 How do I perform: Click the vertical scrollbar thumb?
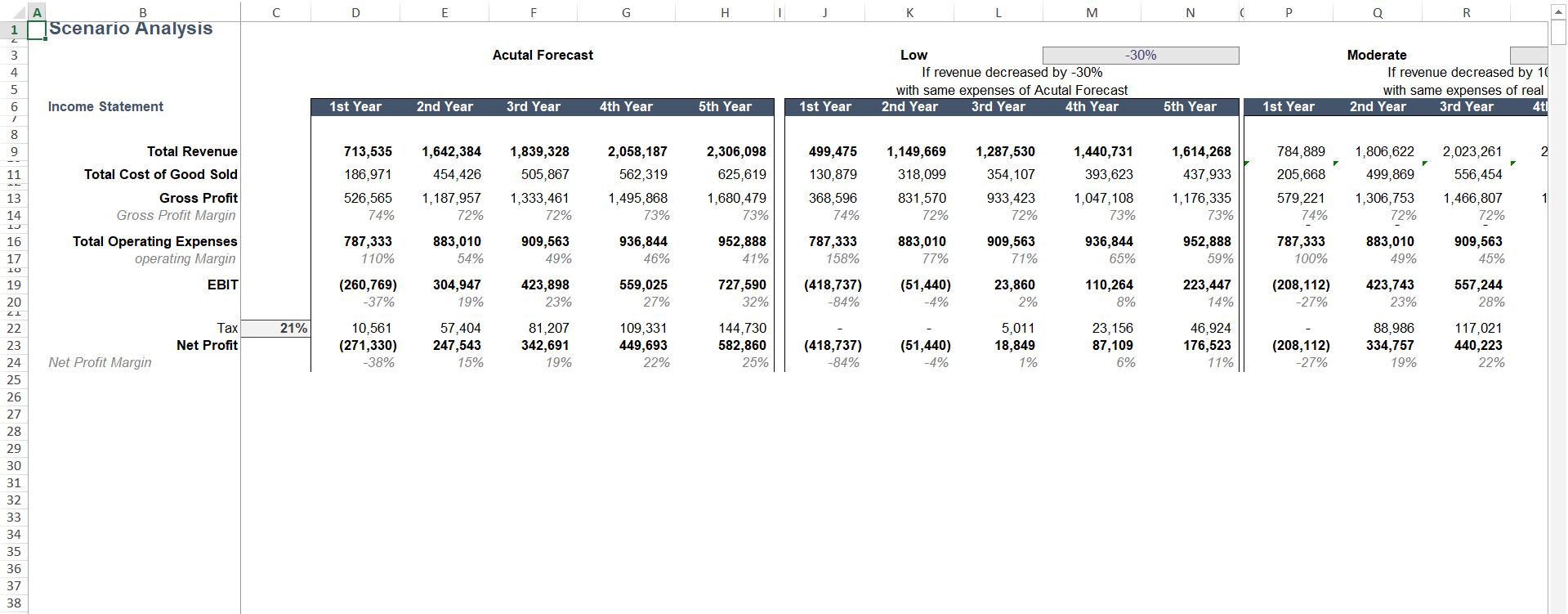click(1558, 33)
